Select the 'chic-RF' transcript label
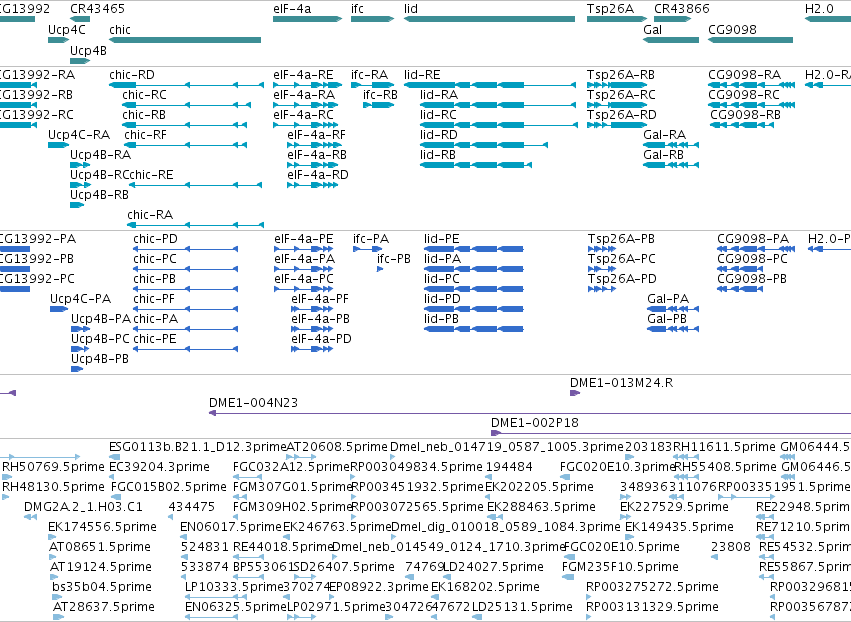Screen dimensions: 851x622 (145, 135)
